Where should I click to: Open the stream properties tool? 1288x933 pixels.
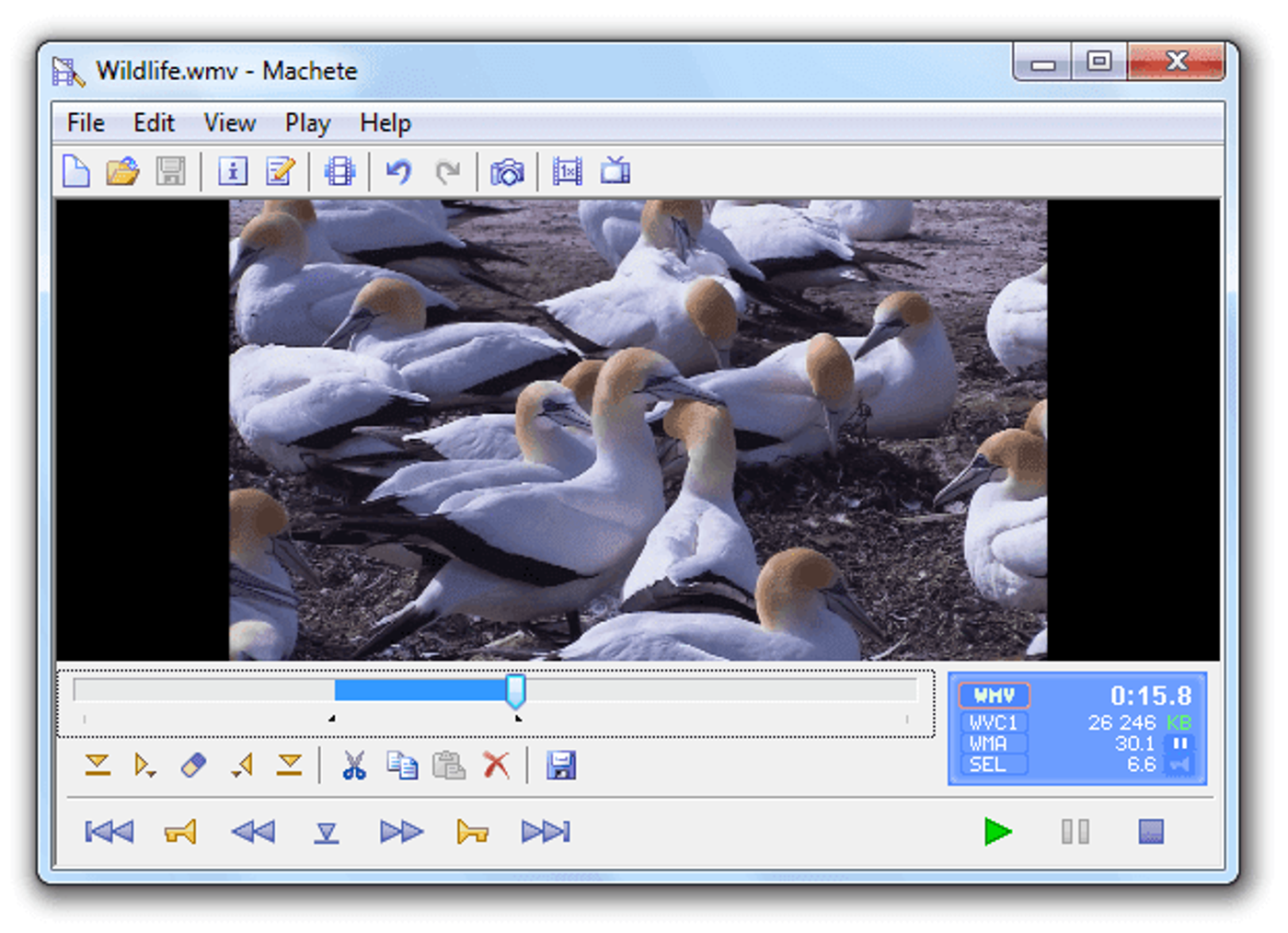[339, 171]
